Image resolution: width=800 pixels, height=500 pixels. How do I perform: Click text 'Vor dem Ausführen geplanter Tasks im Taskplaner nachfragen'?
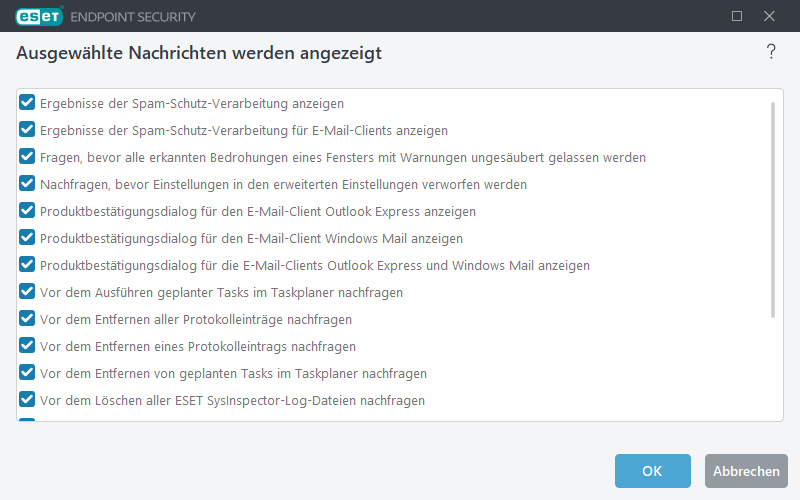pyautogui.click(x=221, y=293)
